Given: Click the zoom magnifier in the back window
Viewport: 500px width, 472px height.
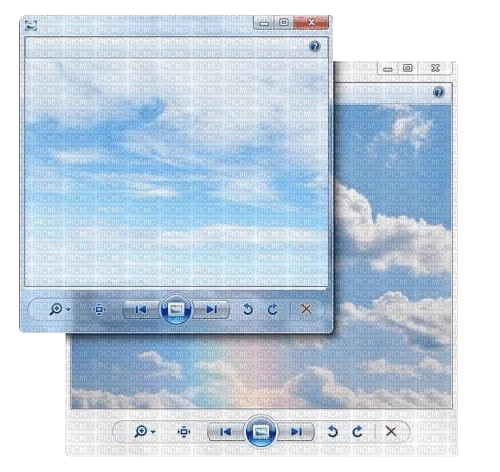Looking at the screenshot, I should (x=141, y=431).
